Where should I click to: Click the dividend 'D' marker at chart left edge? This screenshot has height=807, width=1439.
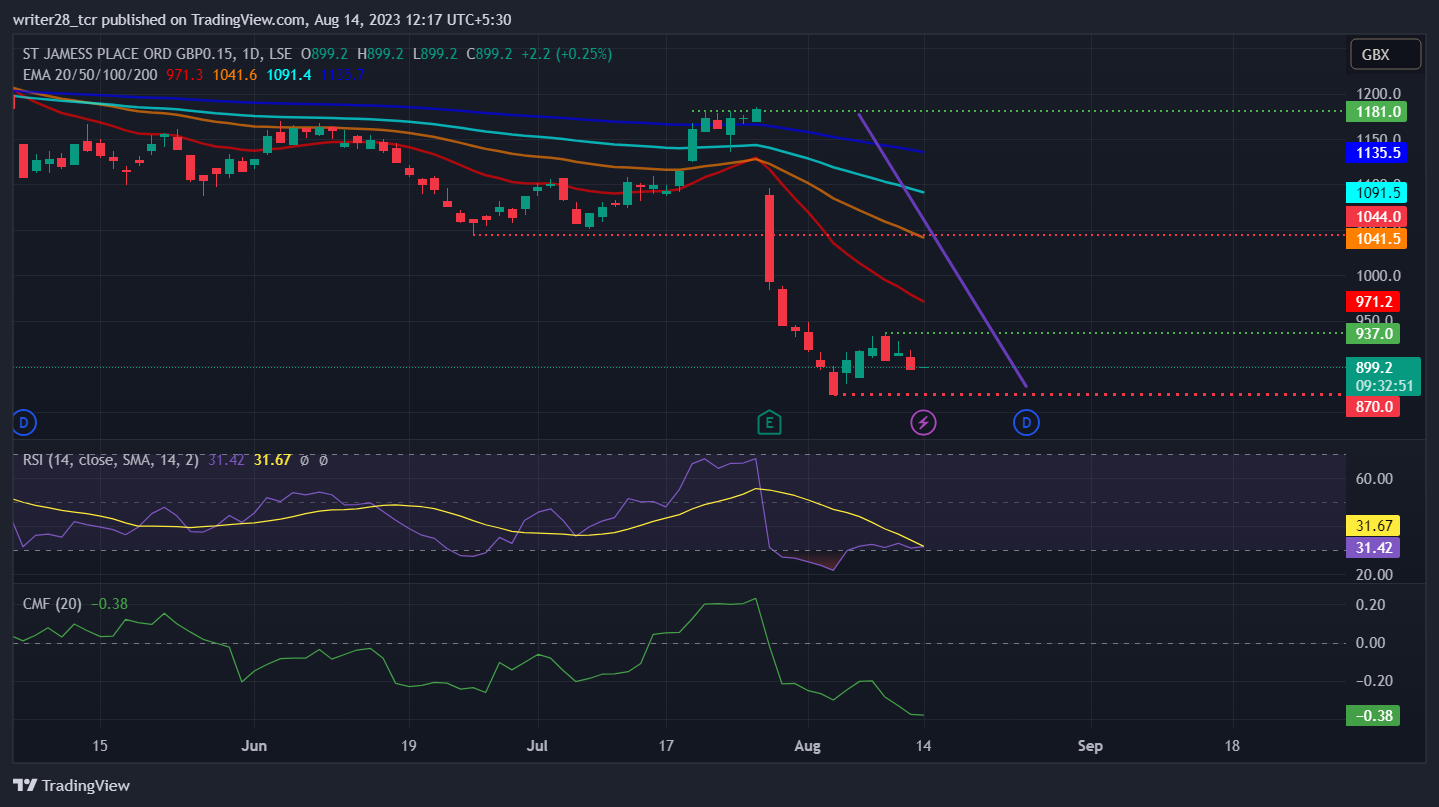point(24,423)
